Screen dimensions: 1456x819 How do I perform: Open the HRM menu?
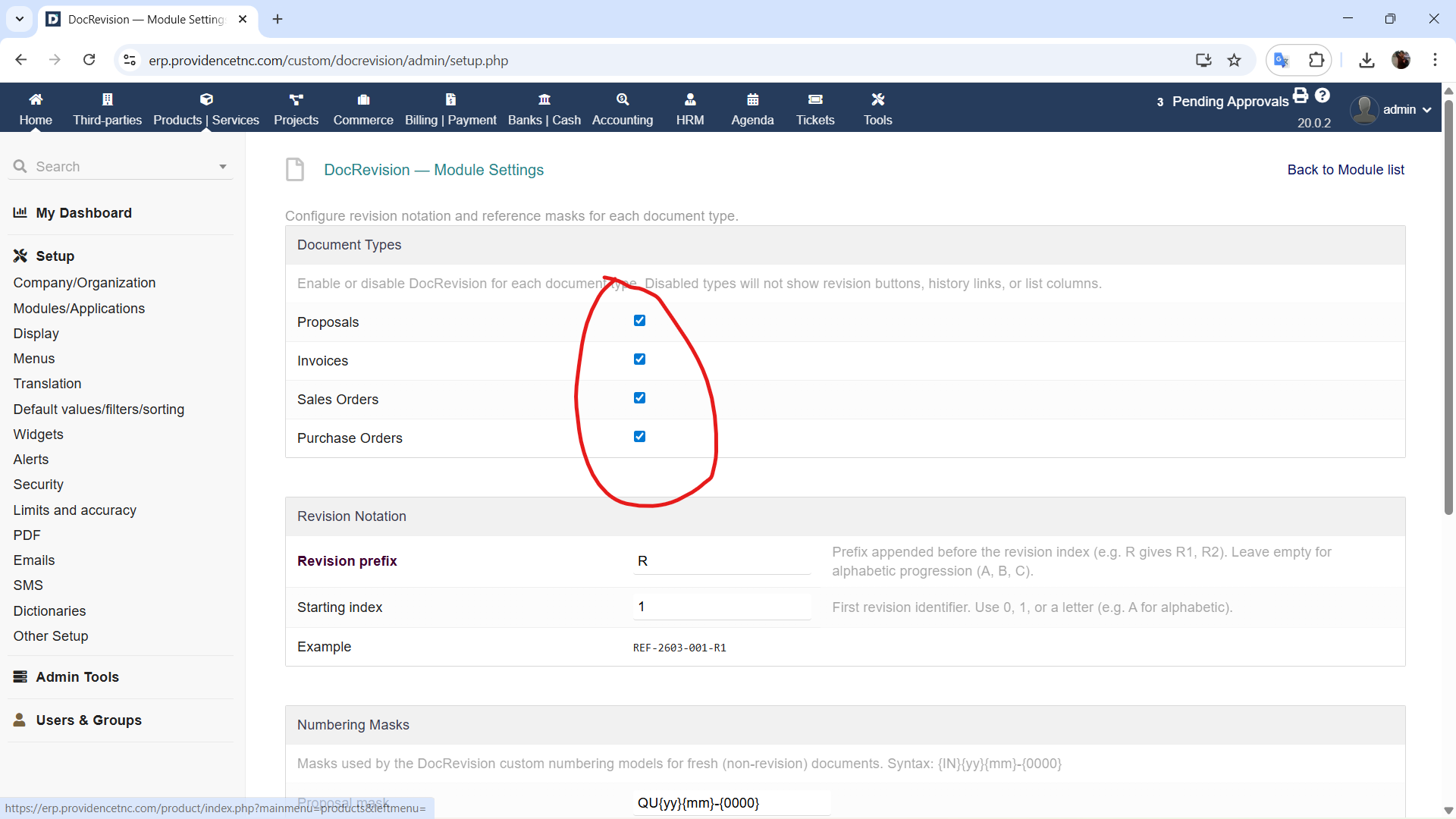(690, 109)
